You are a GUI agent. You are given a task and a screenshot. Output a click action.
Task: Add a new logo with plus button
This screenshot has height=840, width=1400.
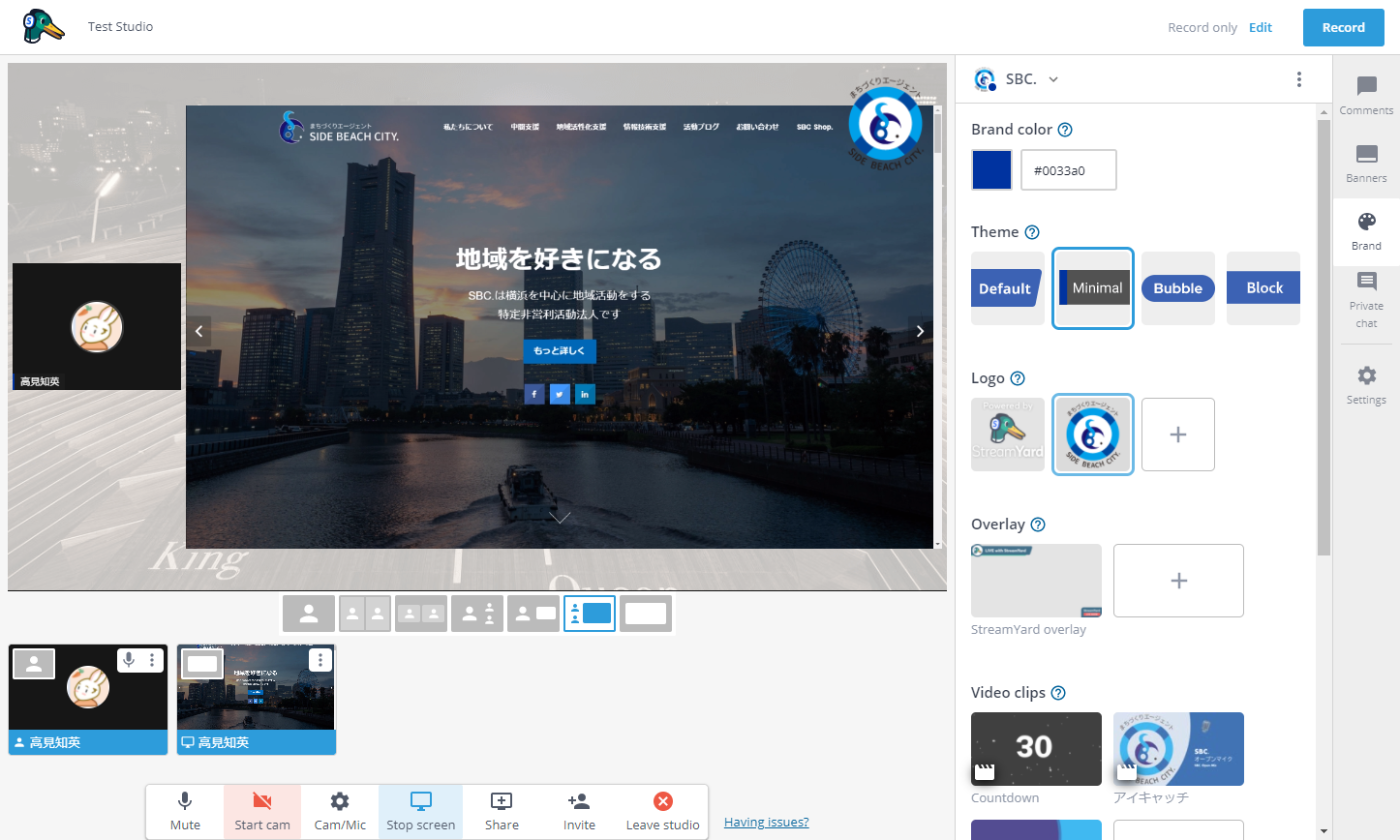[1178, 434]
